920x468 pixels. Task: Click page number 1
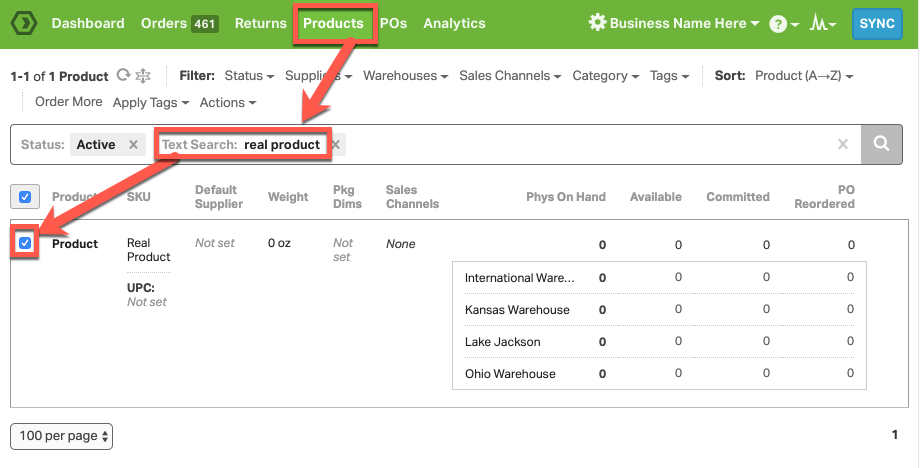(x=895, y=435)
